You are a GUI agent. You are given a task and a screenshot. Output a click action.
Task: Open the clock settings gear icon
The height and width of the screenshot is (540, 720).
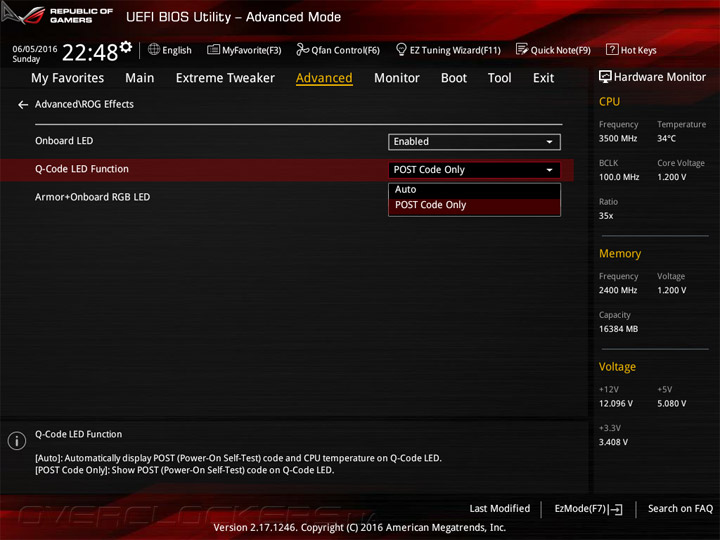(126, 47)
